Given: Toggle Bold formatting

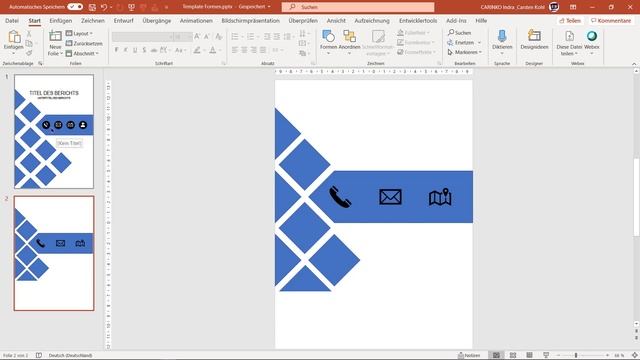Looking at the screenshot, I should click(x=116, y=50).
